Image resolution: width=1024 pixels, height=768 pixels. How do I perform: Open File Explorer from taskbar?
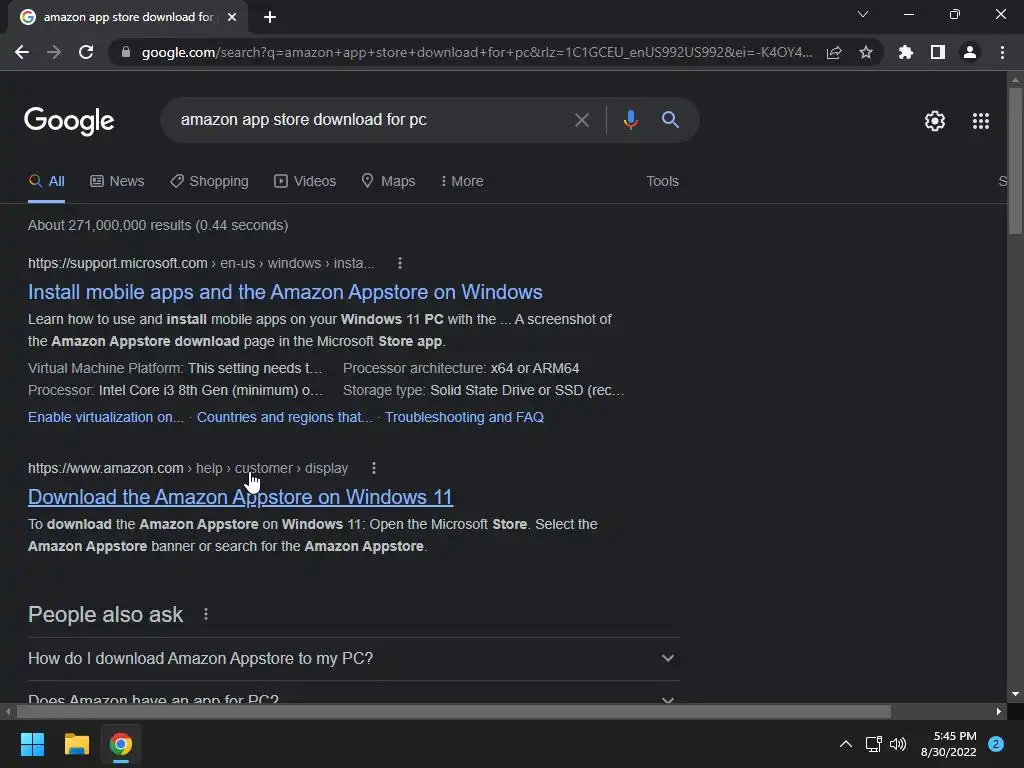tap(76, 744)
